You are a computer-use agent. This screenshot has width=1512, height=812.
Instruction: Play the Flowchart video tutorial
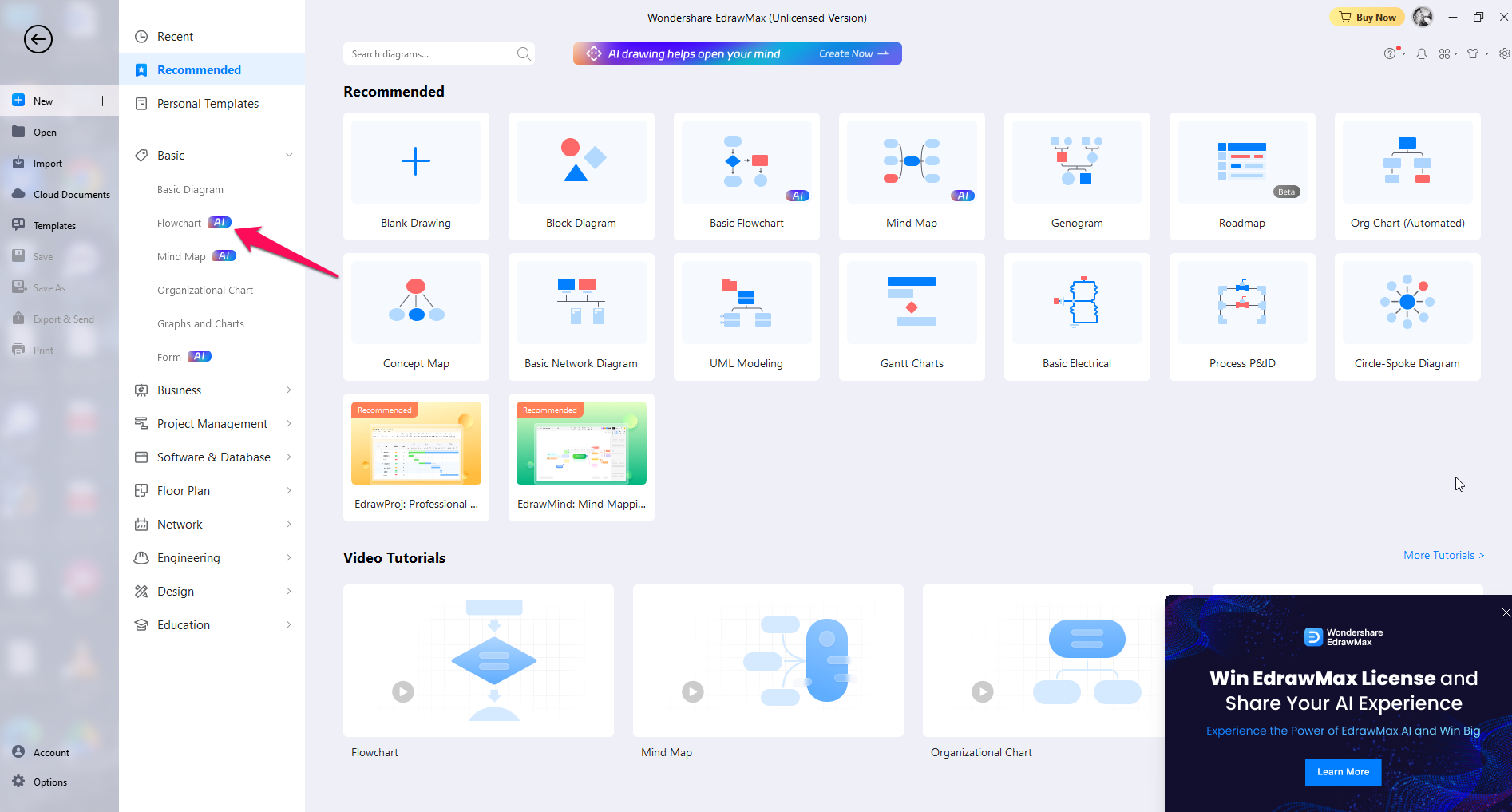click(403, 691)
